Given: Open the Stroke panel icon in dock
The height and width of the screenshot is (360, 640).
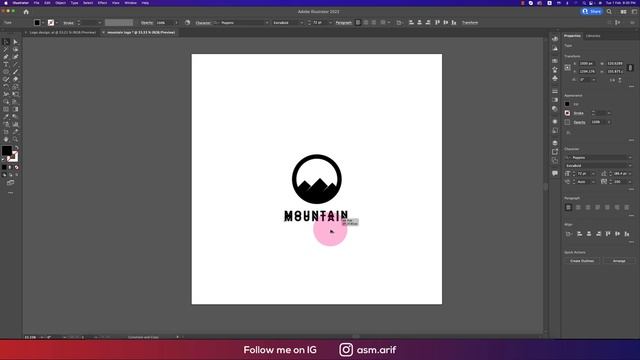Looking at the screenshot, I should tap(555, 91).
